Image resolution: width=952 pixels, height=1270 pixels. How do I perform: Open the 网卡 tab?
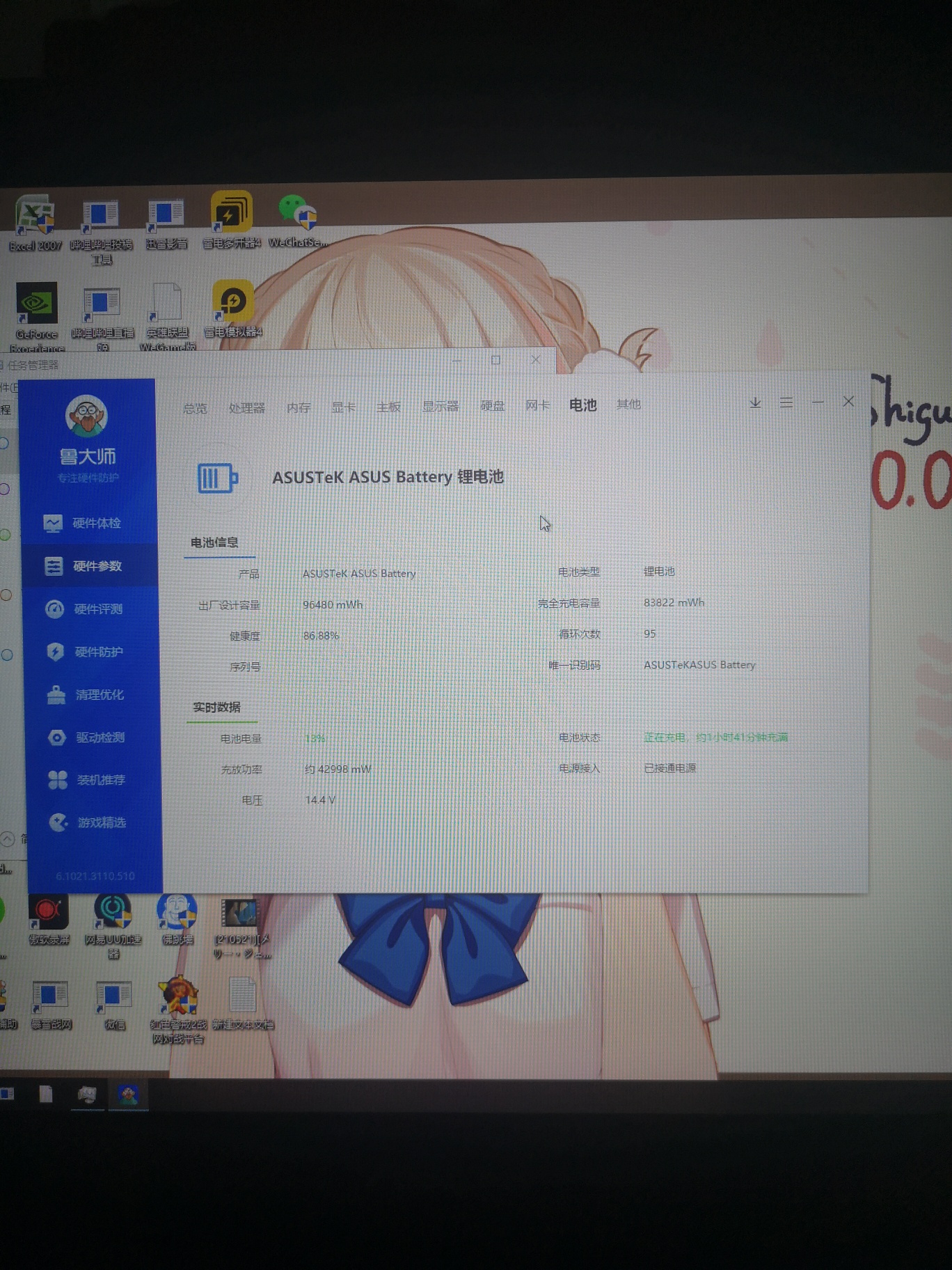538,405
